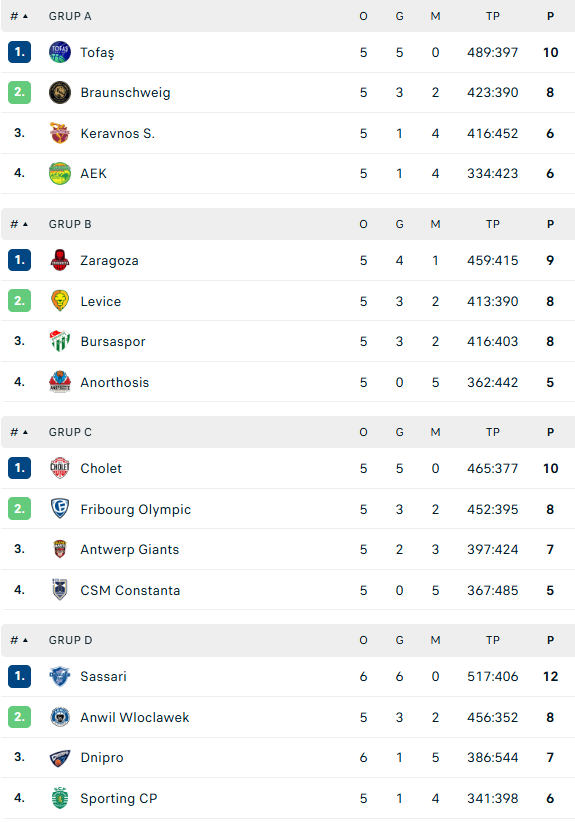Select the Dnipro team logo
This screenshot has height=822, width=575.
(60, 758)
